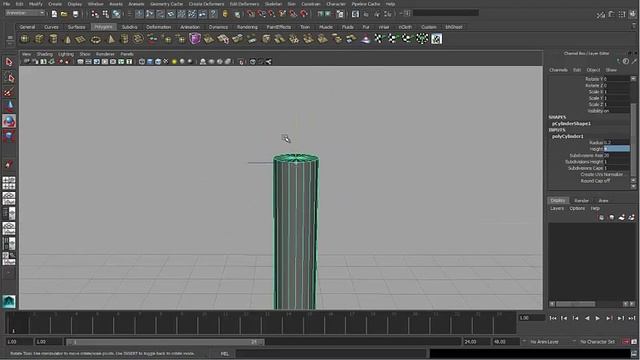Create a polygon plane from the shelf
The height and width of the screenshot is (360, 640).
coord(81,39)
